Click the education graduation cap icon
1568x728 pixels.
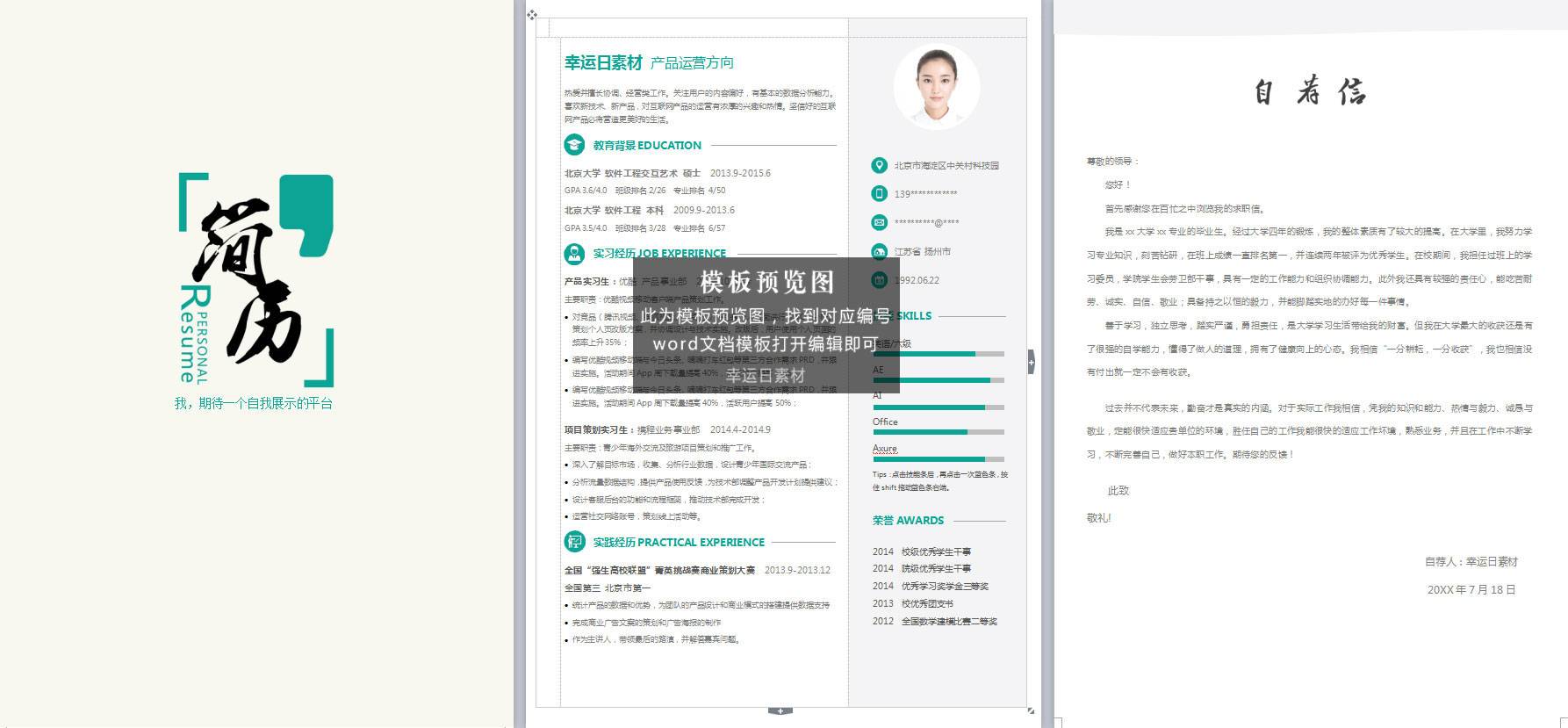[574, 145]
